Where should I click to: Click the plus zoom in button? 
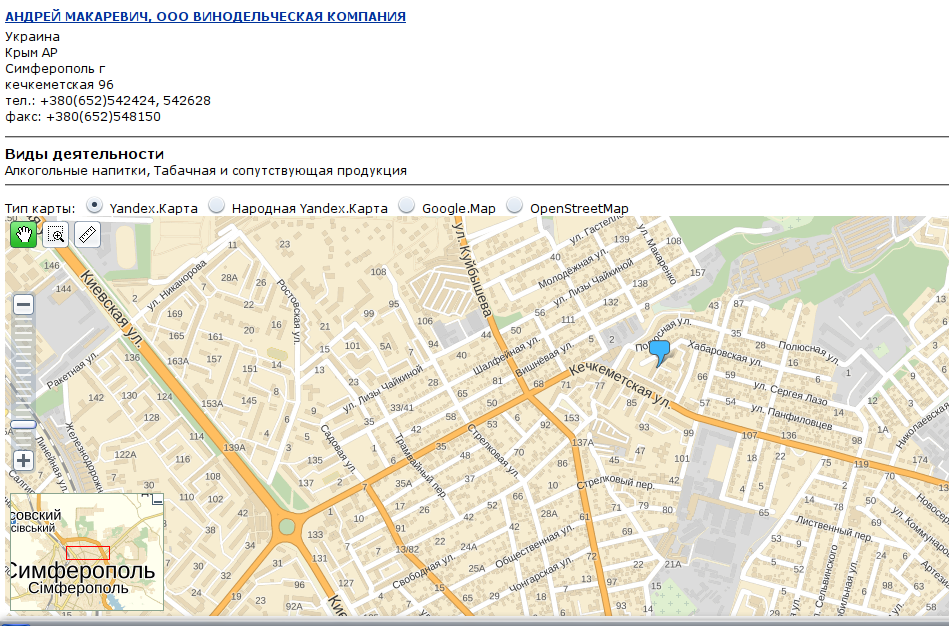[x=23, y=461]
